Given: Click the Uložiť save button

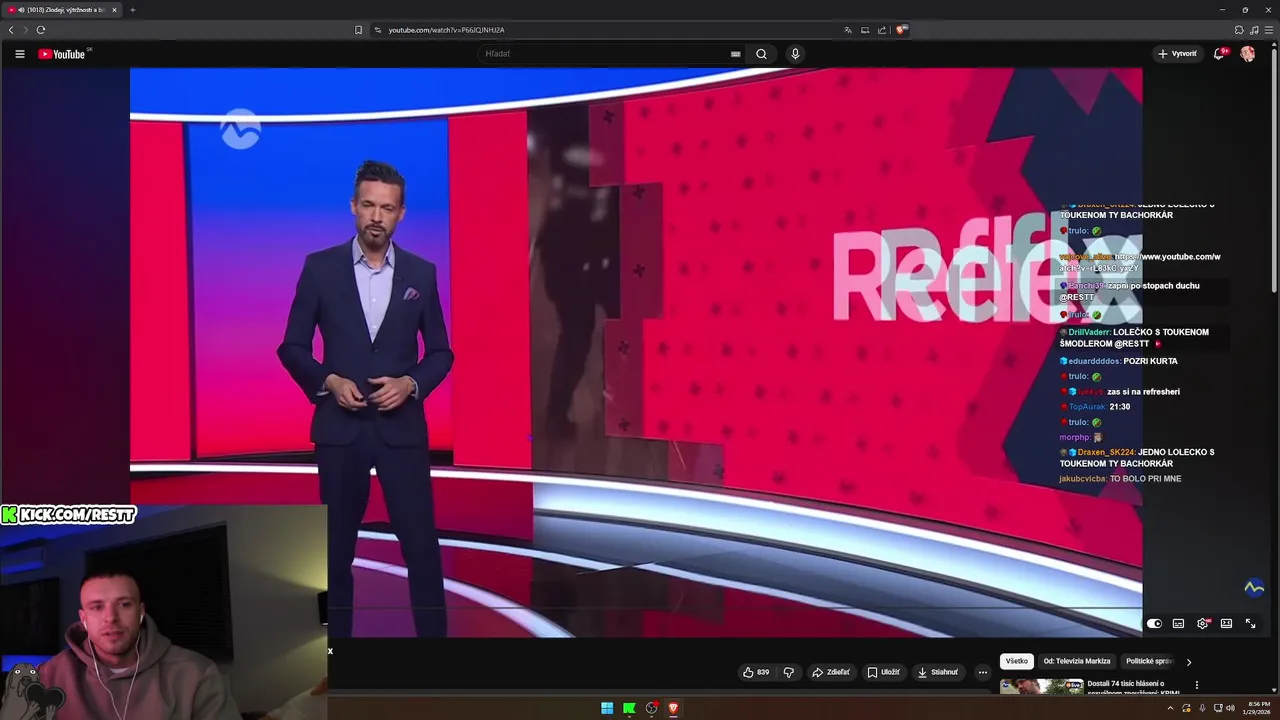Looking at the screenshot, I should (x=883, y=672).
